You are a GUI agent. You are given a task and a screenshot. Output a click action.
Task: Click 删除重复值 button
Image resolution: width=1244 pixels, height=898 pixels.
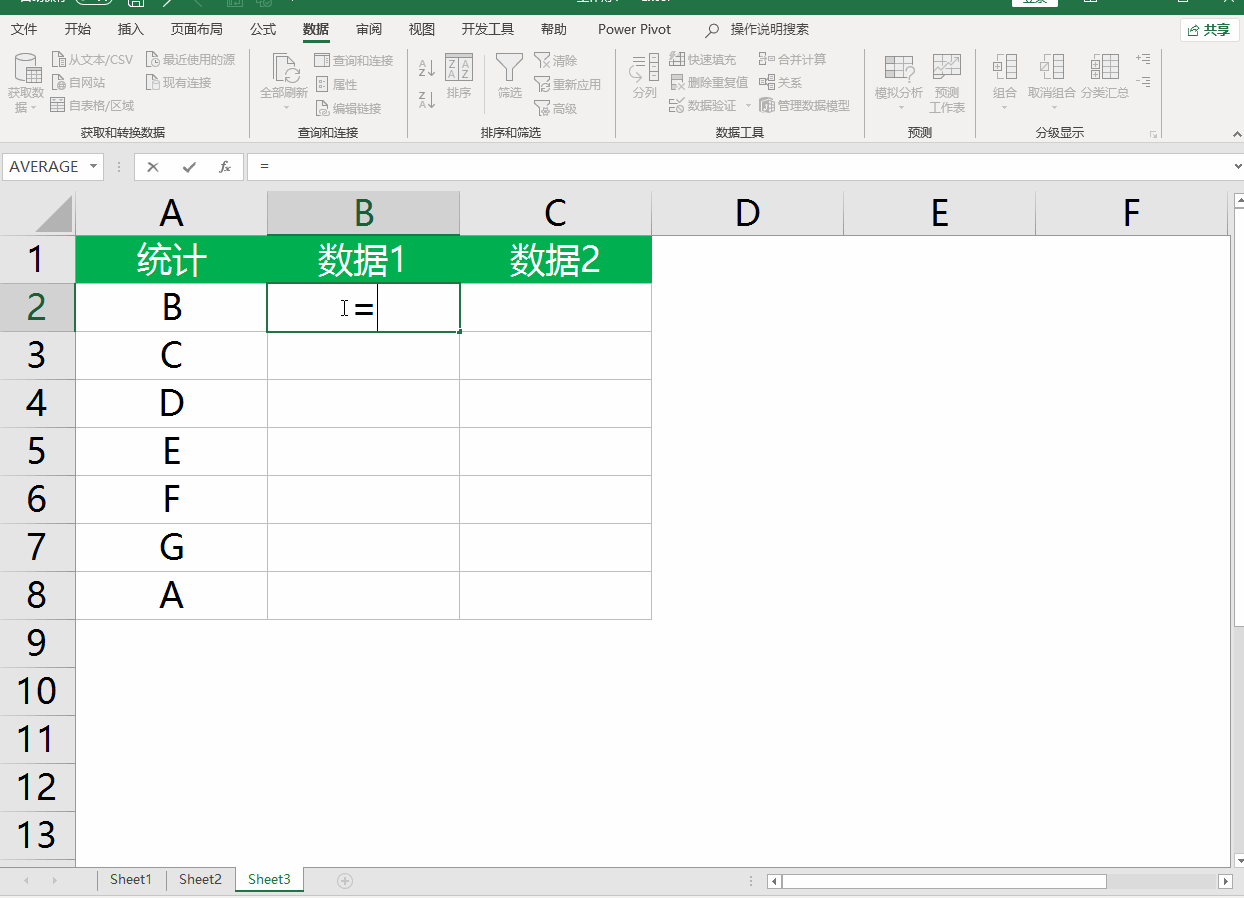pos(709,83)
